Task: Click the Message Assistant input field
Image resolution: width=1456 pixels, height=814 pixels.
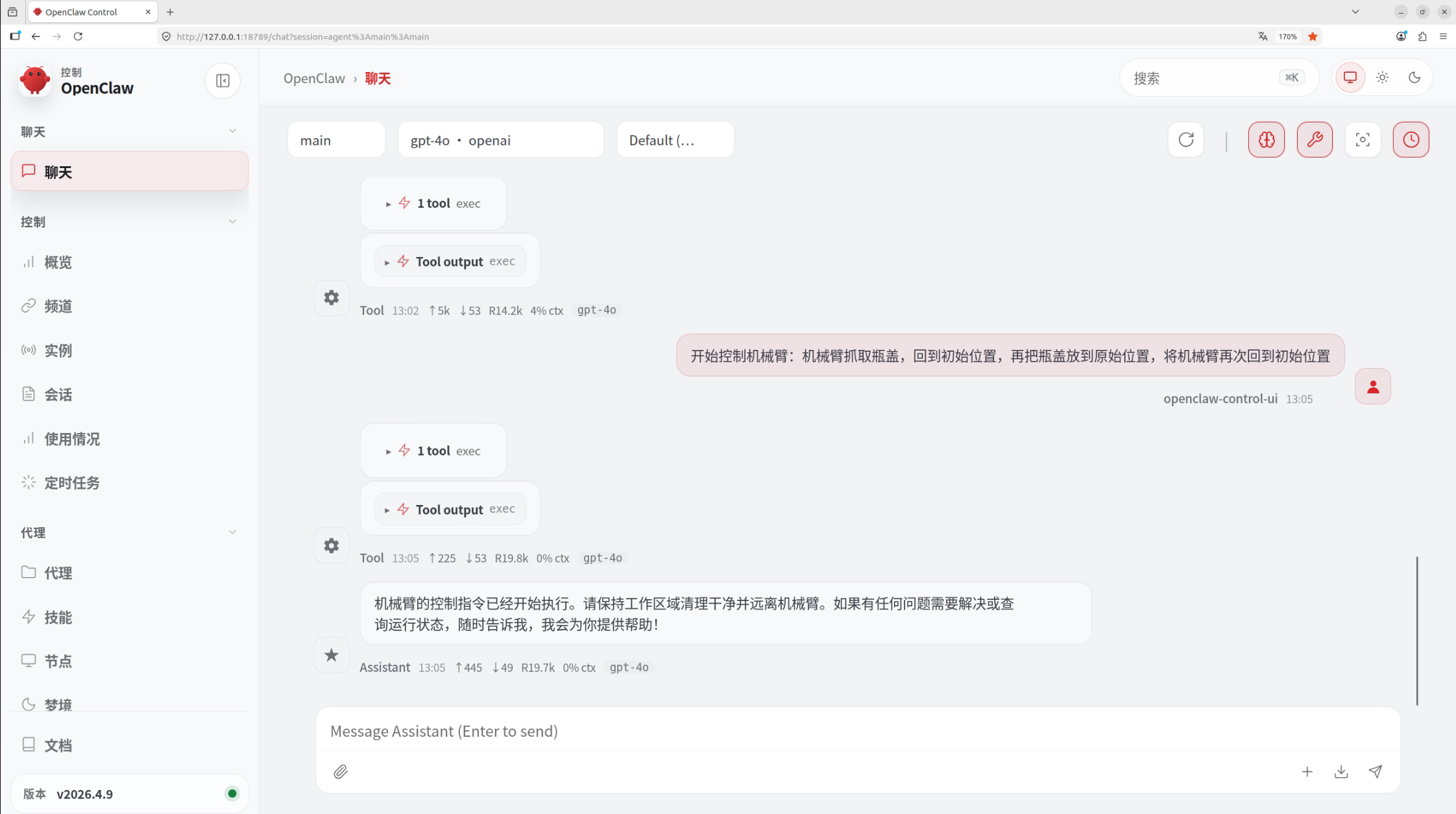Action: coord(856,731)
